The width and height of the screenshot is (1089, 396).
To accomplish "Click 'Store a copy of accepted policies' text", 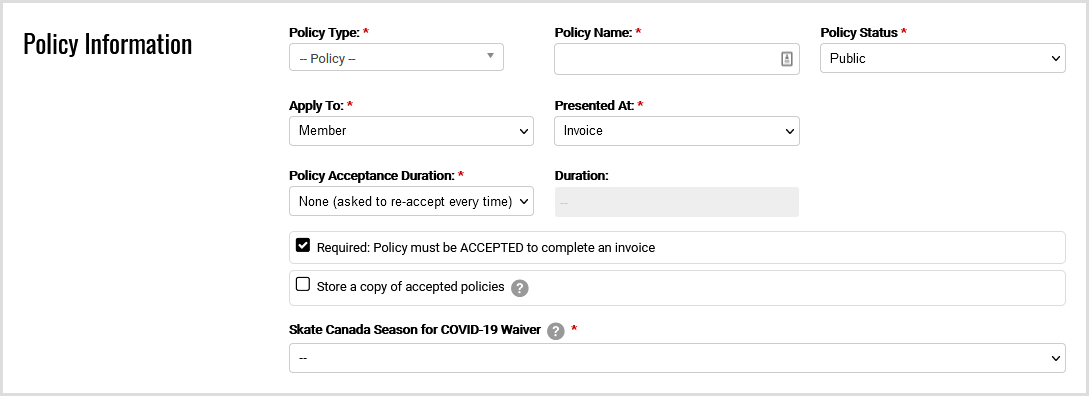I will pos(410,287).
